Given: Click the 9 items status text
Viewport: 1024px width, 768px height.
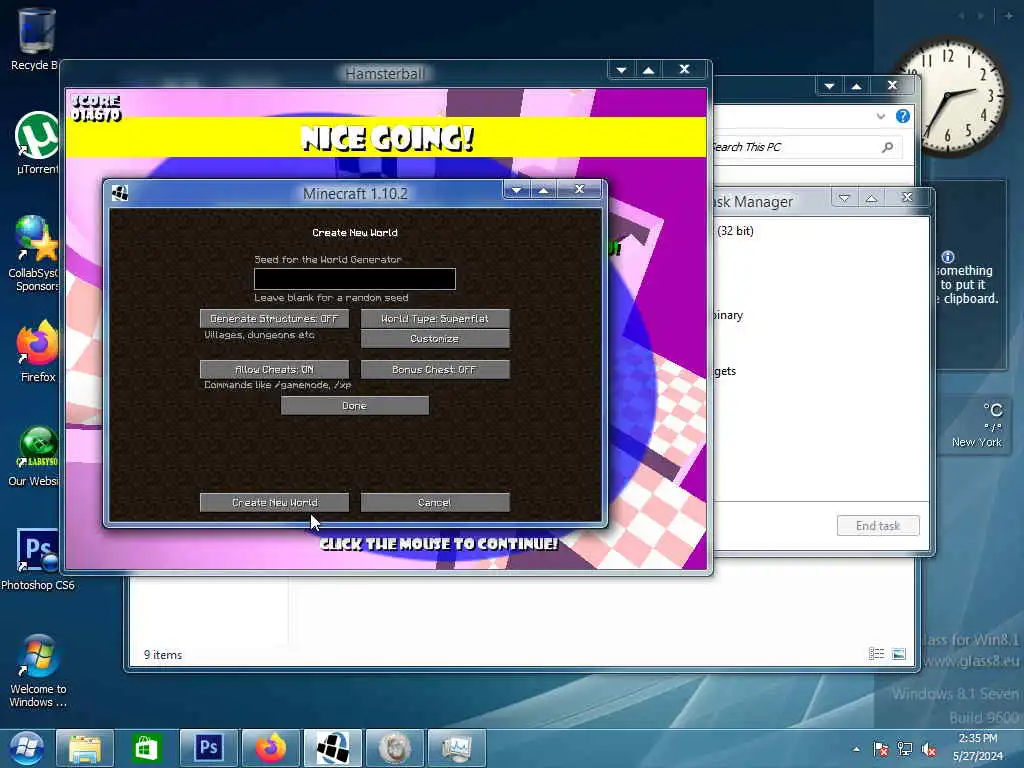Looking at the screenshot, I should [x=163, y=654].
